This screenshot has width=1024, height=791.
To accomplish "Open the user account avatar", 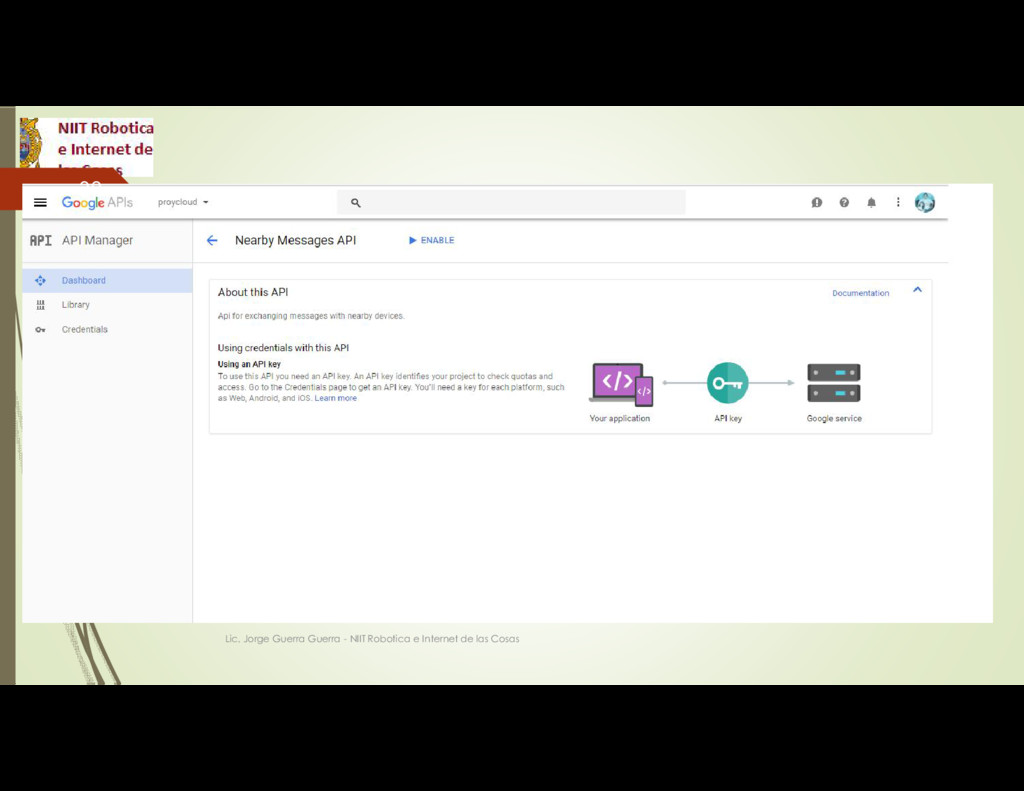I will (x=925, y=202).
